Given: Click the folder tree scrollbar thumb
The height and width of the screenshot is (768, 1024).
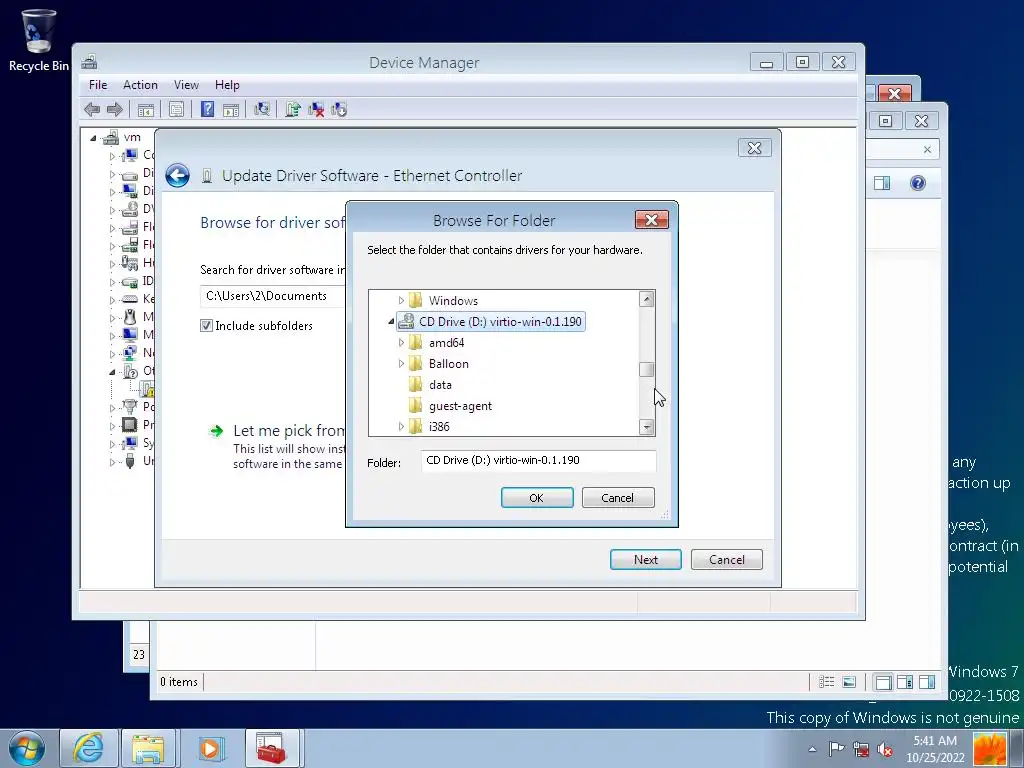Looking at the screenshot, I should 647,370.
